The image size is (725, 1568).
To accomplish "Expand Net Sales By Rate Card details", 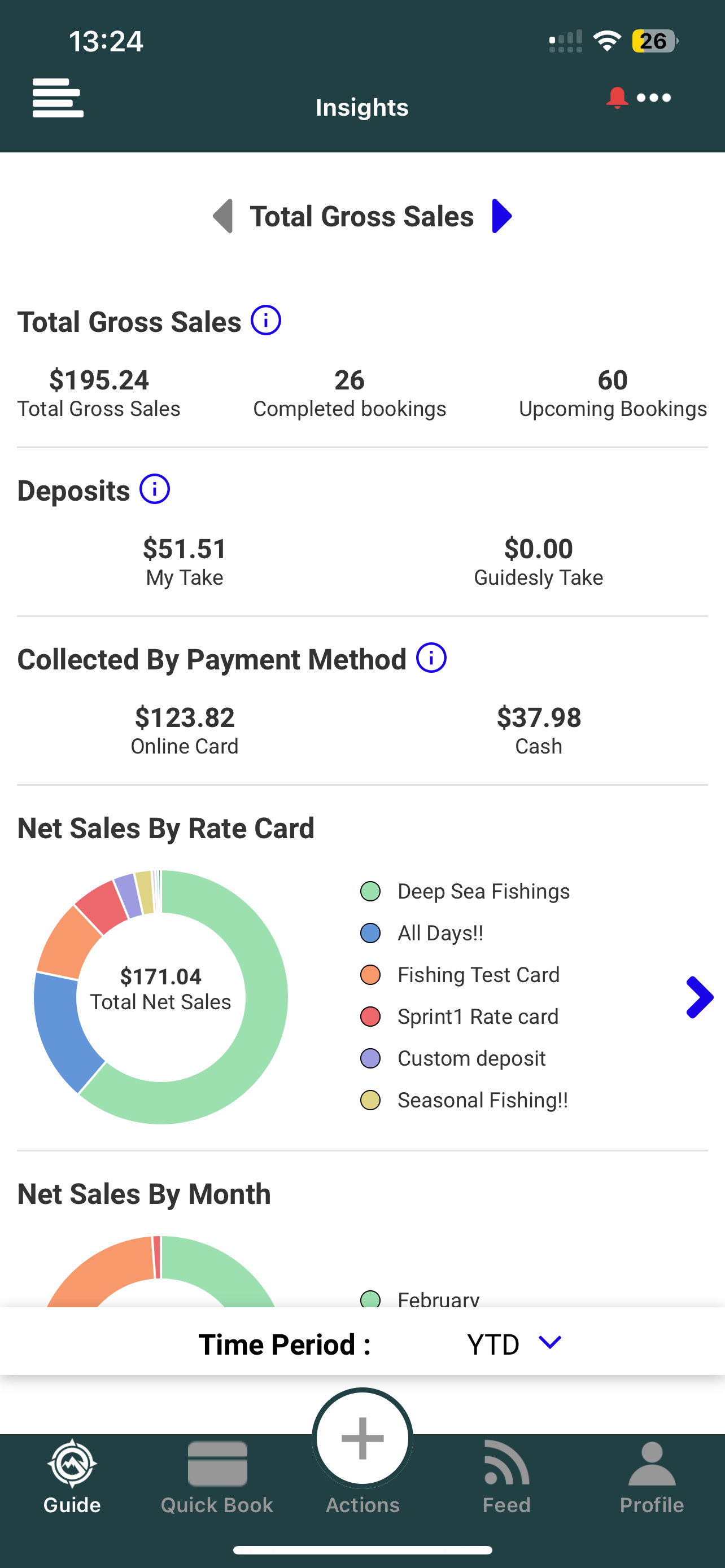I will coord(699,997).
